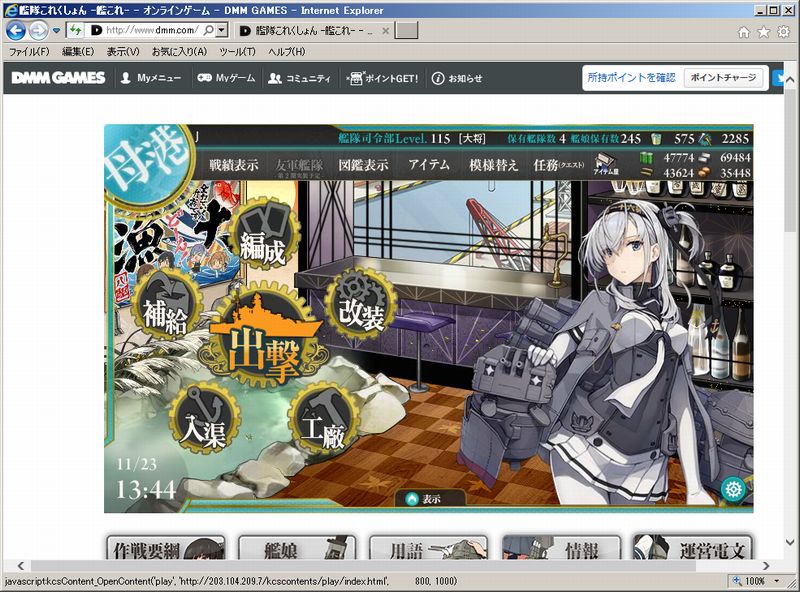Click the steel resource icon beside 69484
This screenshot has height=592, width=800.
point(705,158)
